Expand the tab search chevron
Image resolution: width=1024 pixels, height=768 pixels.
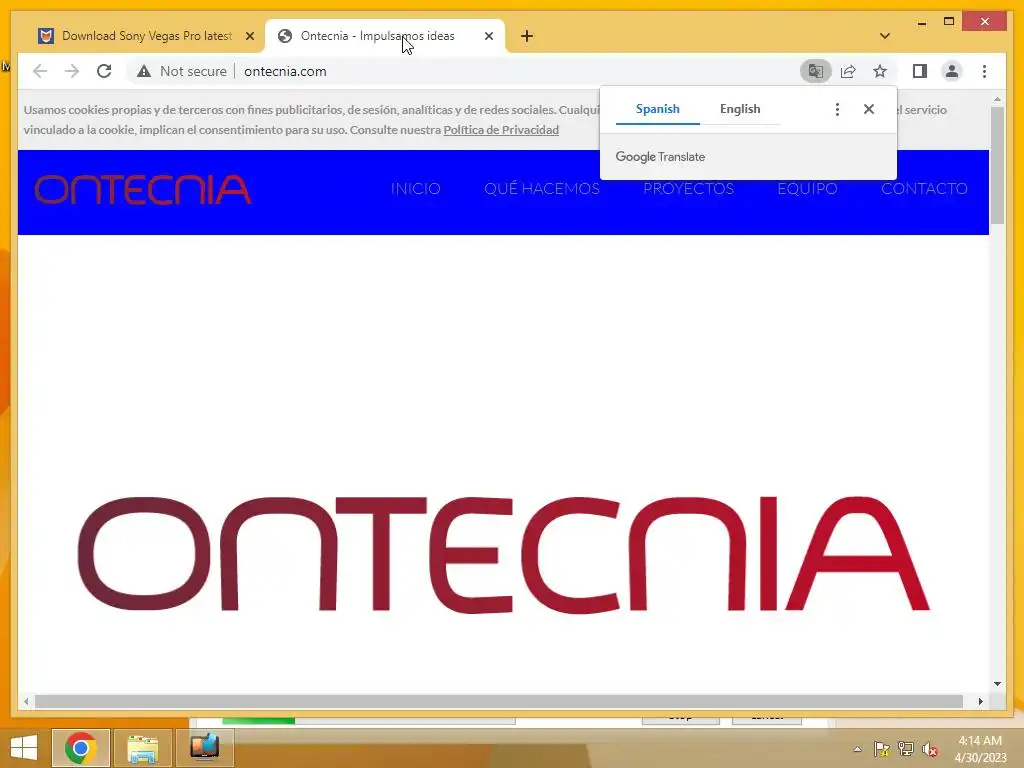(885, 36)
